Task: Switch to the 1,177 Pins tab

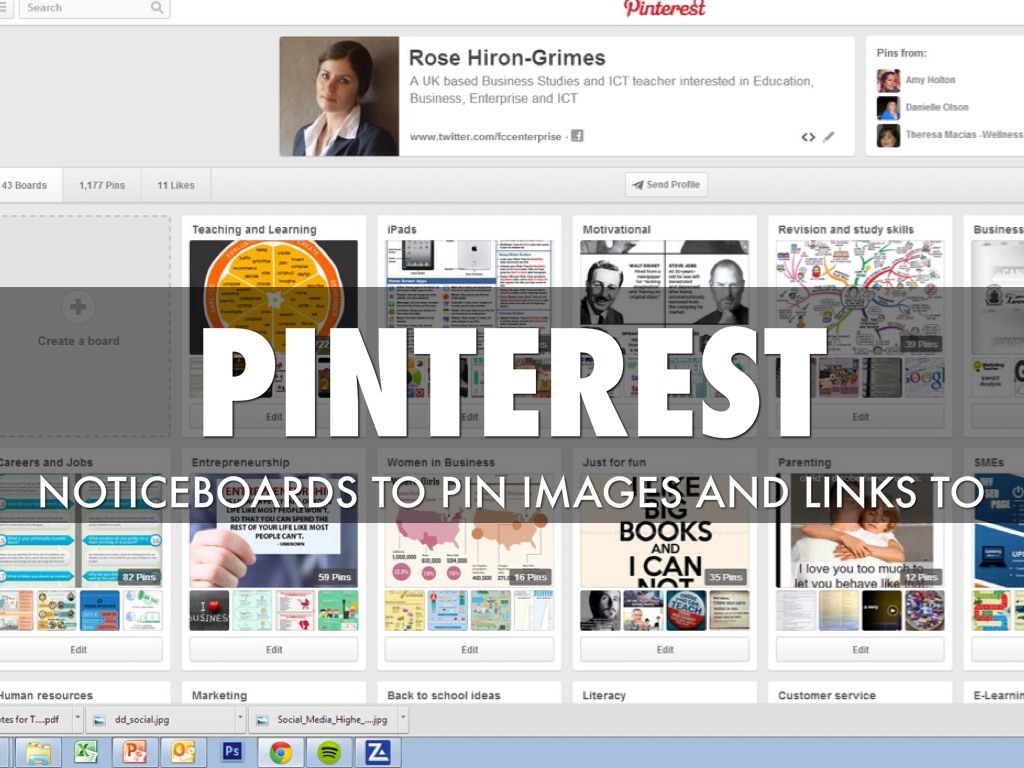Action: point(102,185)
